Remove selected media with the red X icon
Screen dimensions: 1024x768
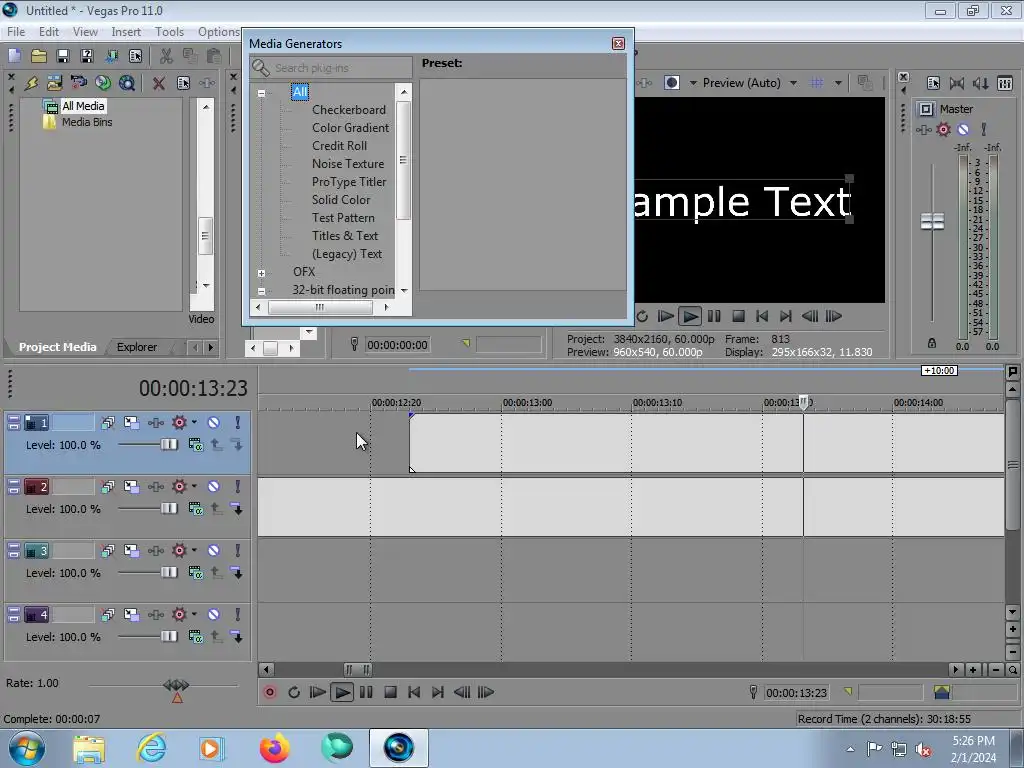[x=159, y=83]
